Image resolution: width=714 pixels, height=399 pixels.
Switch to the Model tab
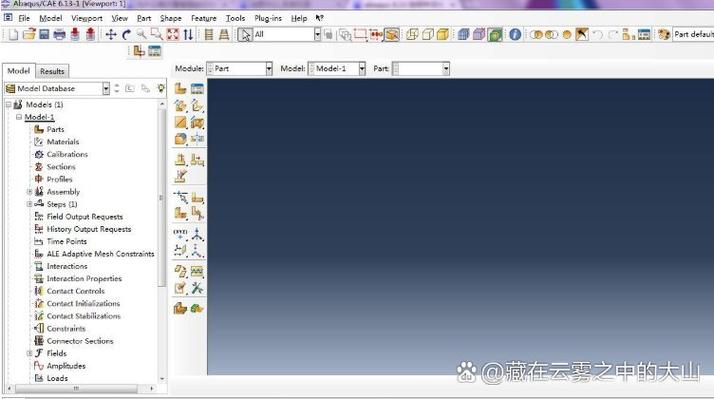click(19, 71)
